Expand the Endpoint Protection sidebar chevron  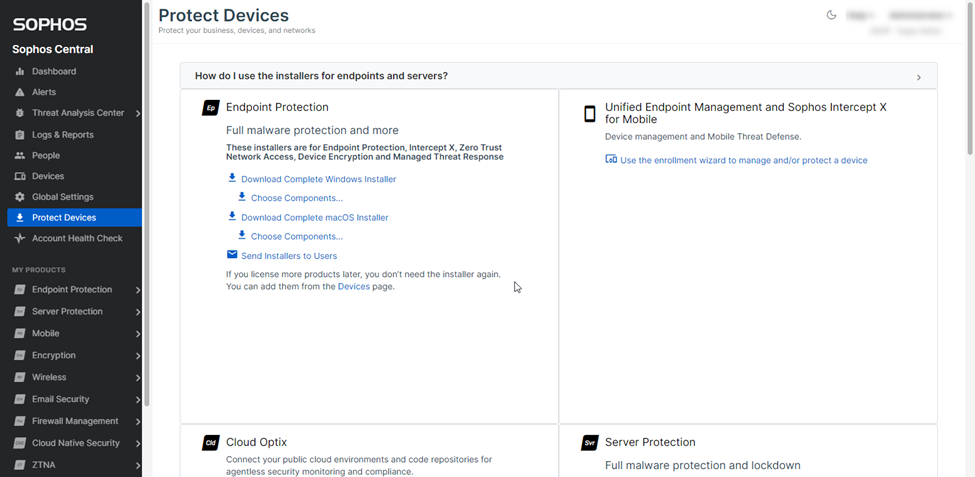[x=137, y=290]
